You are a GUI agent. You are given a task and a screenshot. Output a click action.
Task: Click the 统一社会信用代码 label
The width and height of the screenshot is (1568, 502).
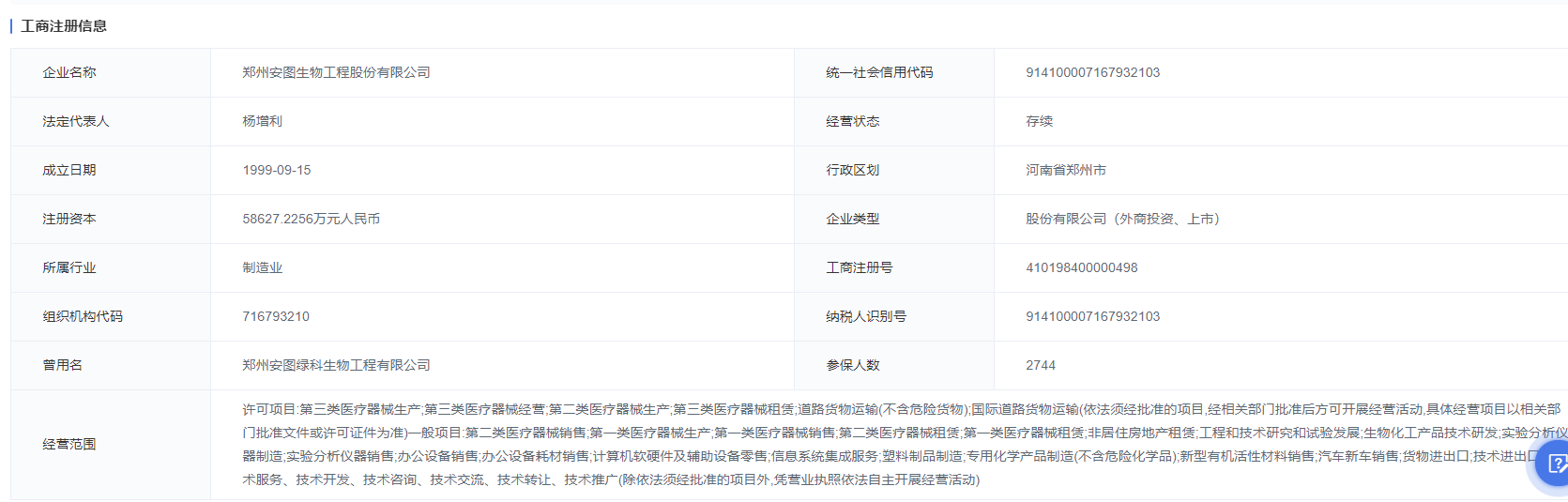tap(879, 72)
